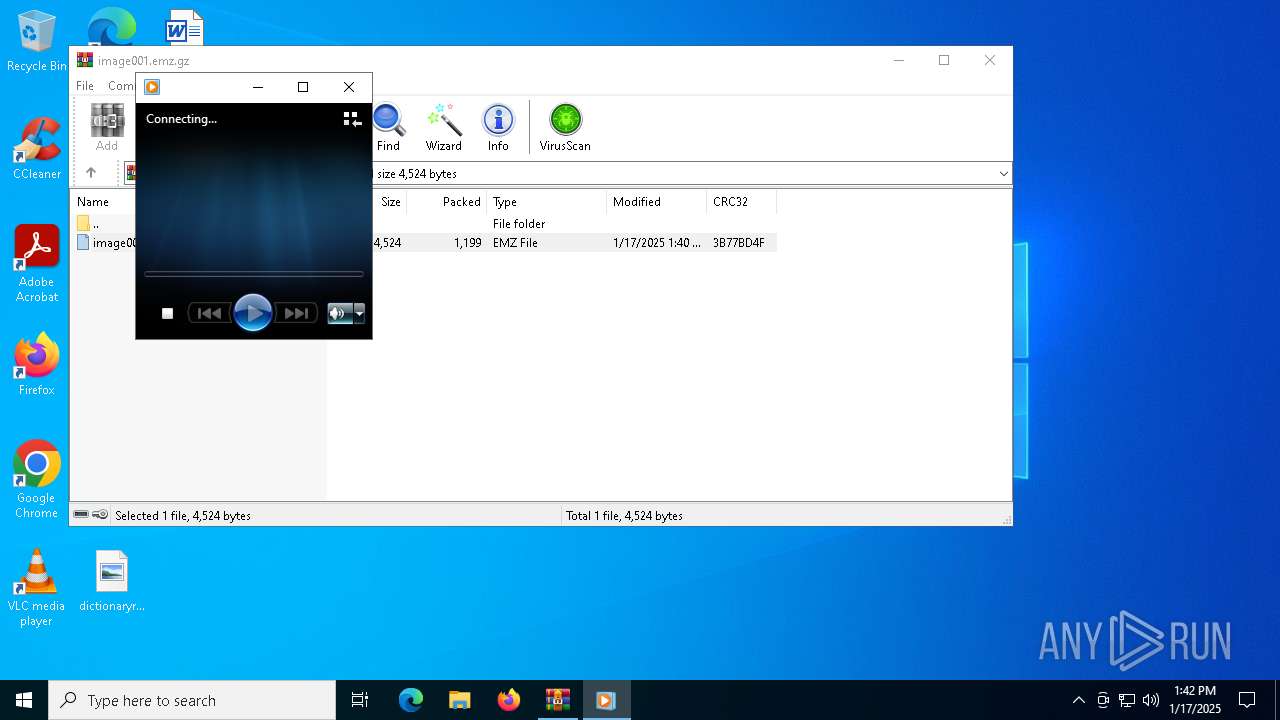Click the drive icon in WinRAR status bar
This screenshot has height=720, width=1280.
pos(81,515)
